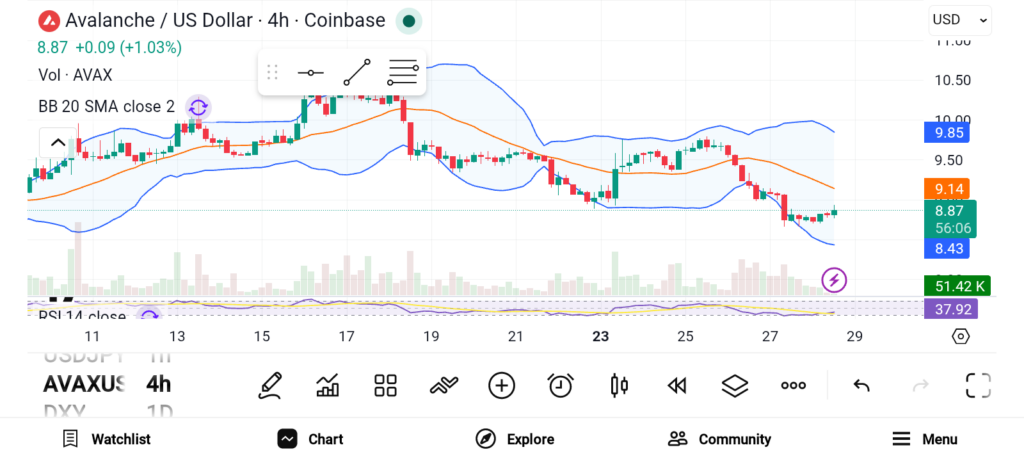Start bar replay with the rewind icon

[677, 385]
